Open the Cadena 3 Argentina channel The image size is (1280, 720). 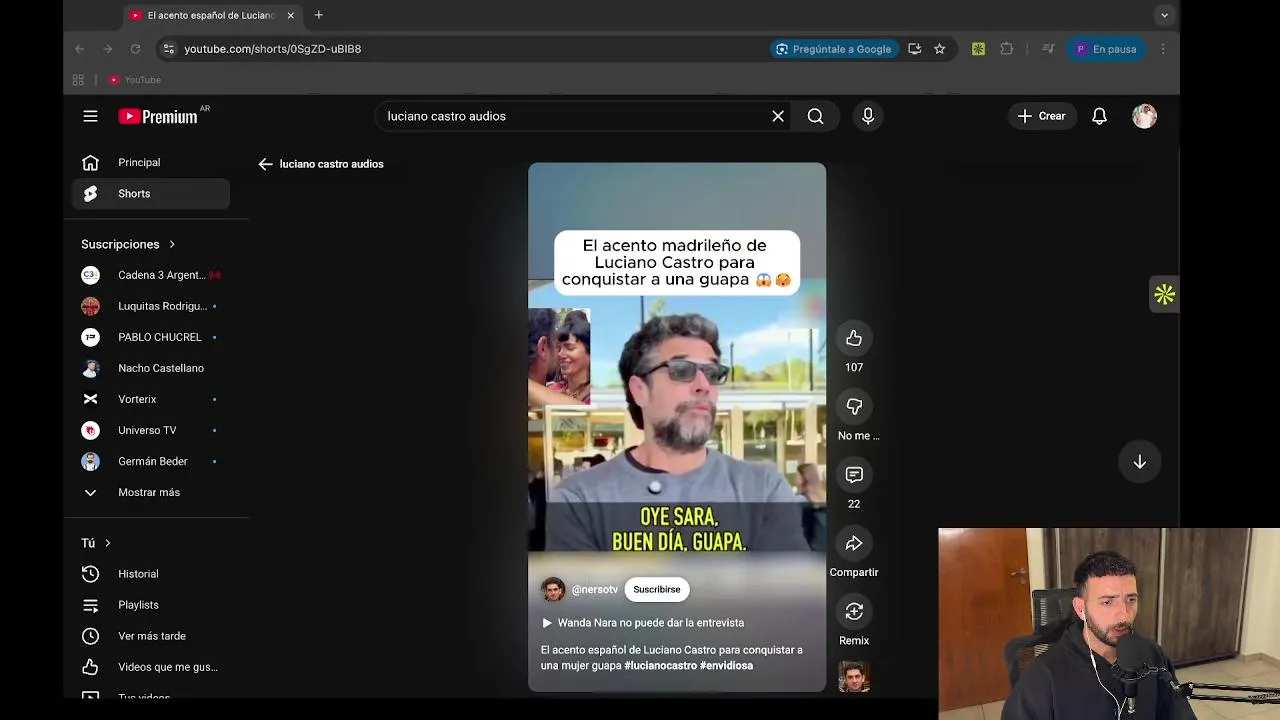[151, 275]
